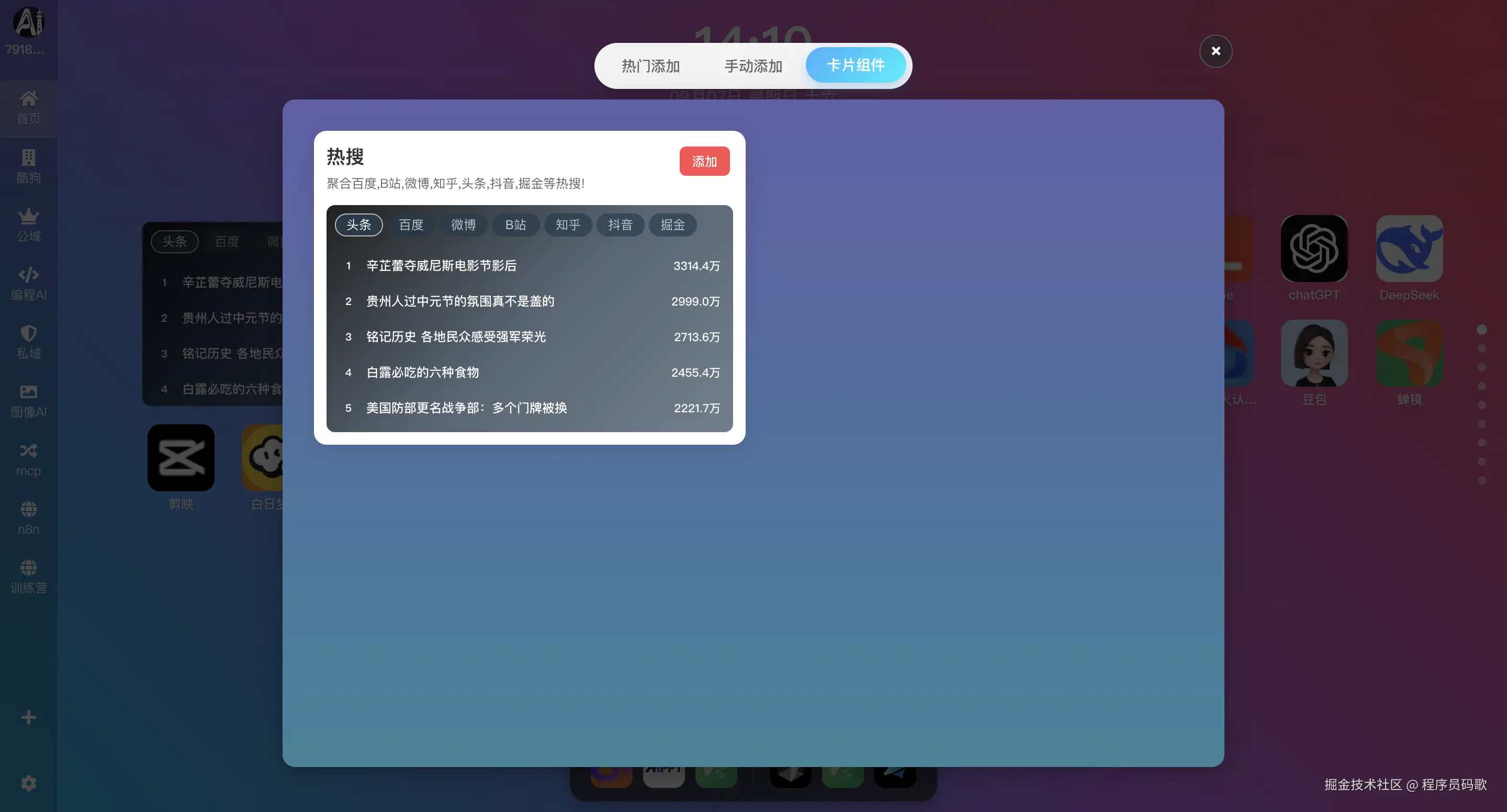Switch to the 微博 hot search source

click(463, 224)
